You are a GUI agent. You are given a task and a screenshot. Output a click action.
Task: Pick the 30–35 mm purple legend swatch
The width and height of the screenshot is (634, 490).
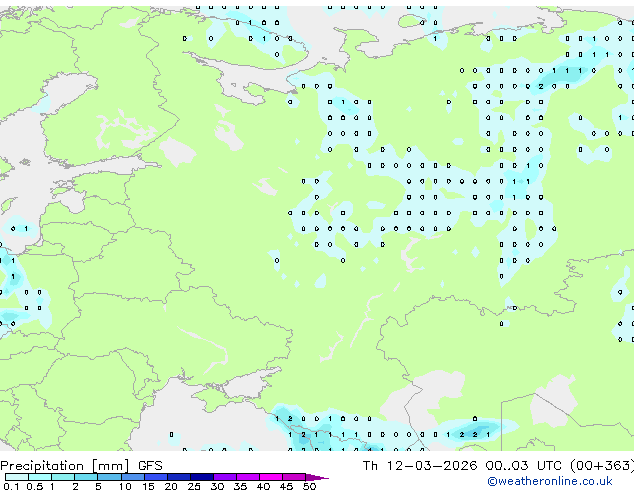[x=225, y=477]
